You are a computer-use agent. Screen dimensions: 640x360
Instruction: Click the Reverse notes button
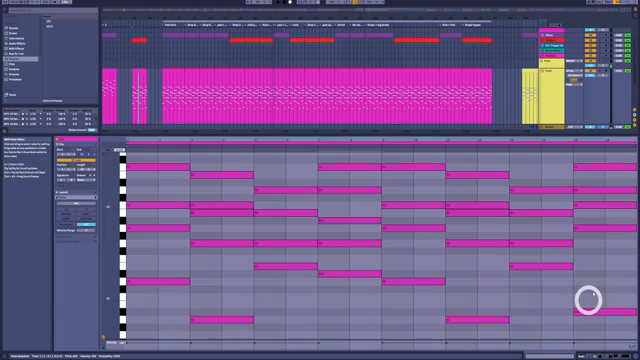66,214
